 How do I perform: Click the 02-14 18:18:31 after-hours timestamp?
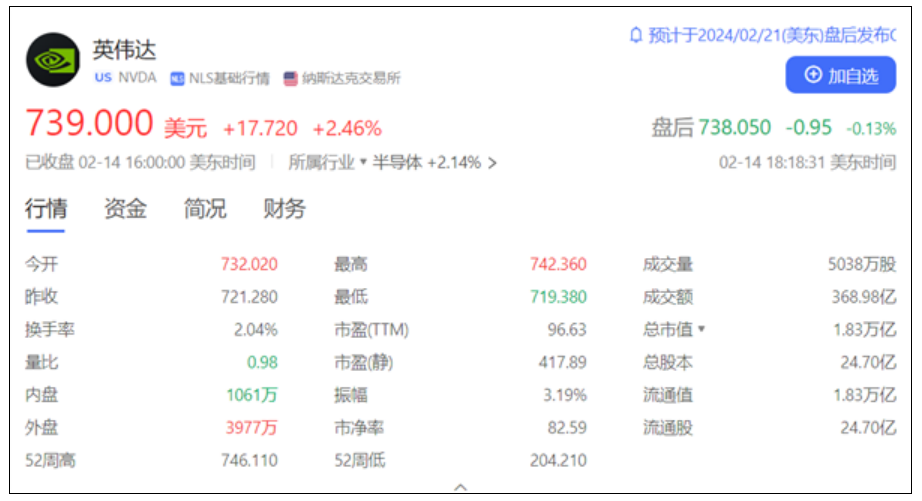(807, 162)
